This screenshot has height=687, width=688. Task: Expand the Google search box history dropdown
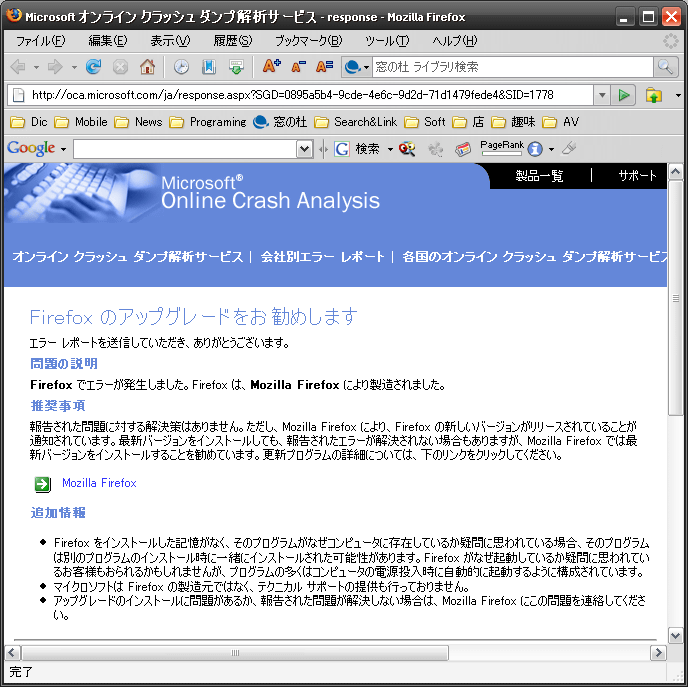305,149
